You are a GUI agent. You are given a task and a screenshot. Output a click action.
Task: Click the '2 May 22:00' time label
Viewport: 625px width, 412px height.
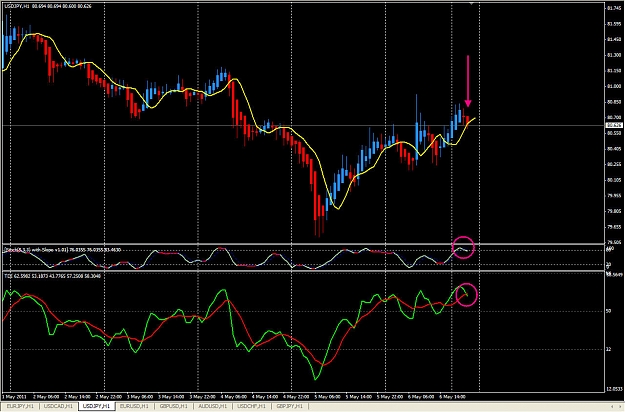[x=108, y=397]
